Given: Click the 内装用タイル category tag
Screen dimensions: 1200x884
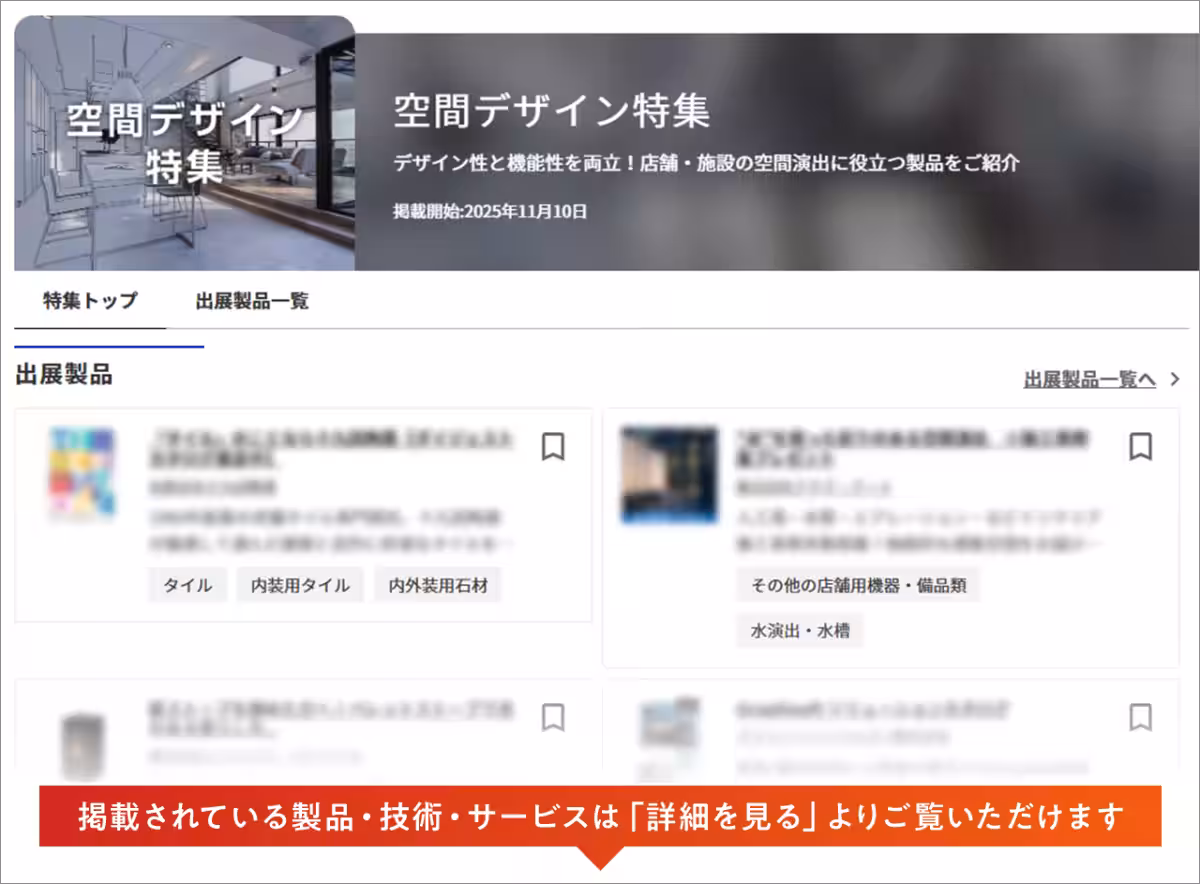Looking at the screenshot, I should point(300,585).
